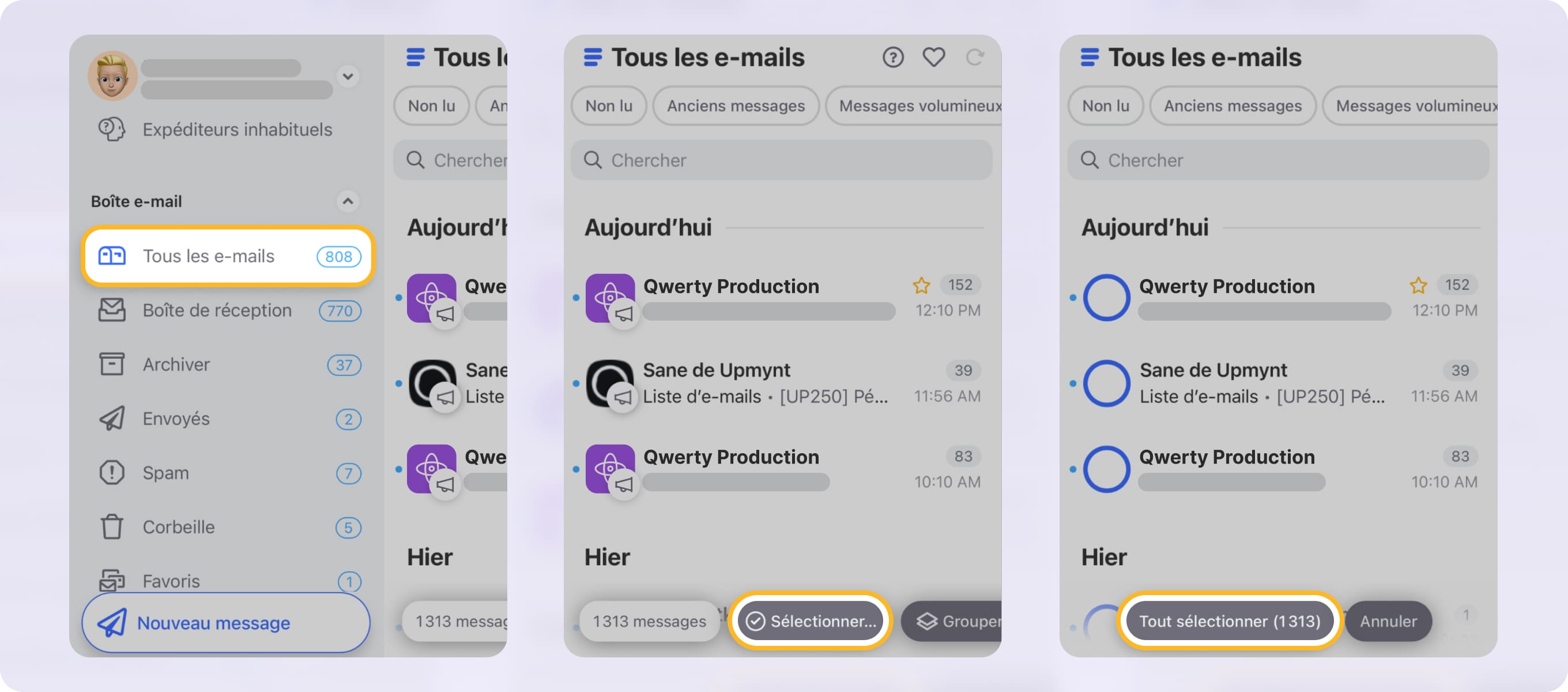Click the Chercher search field in right panel
This screenshot has height=692, width=1568.
tap(1278, 160)
